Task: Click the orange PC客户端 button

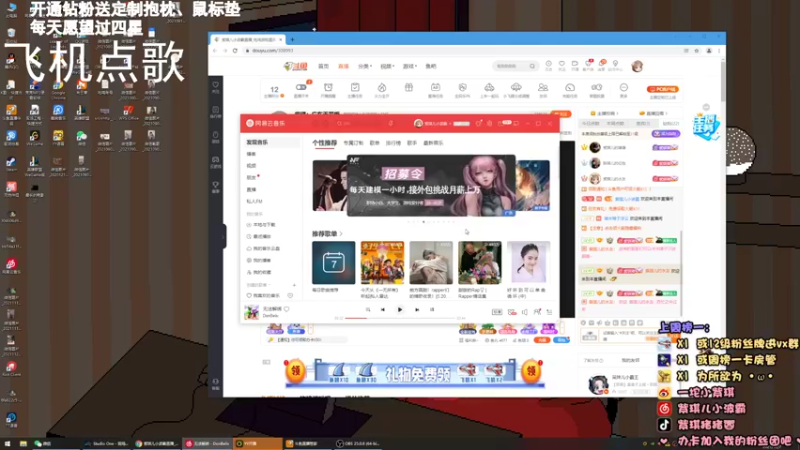Action: coord(663,89)
